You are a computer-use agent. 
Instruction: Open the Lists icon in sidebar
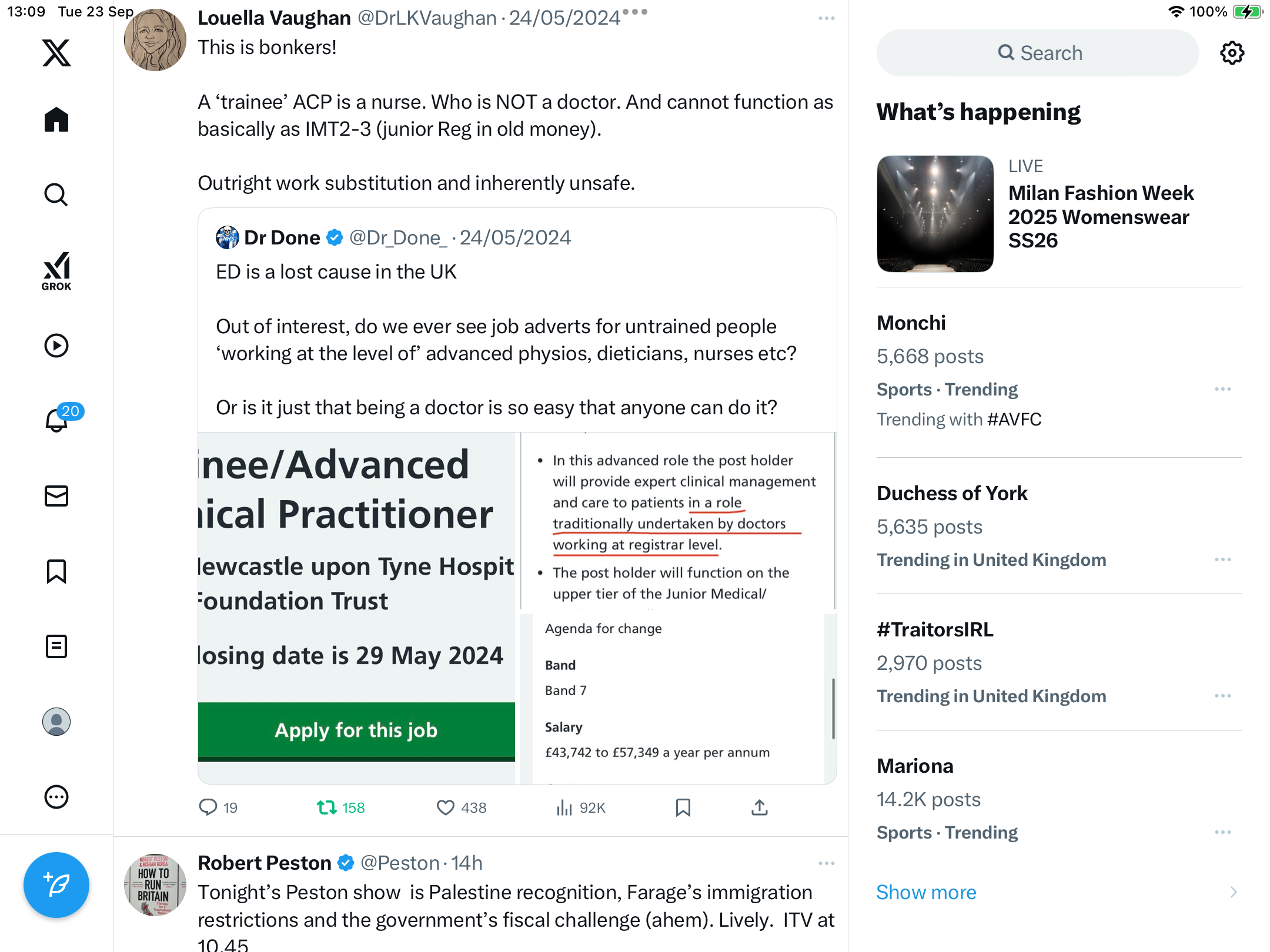coord(56,646)
